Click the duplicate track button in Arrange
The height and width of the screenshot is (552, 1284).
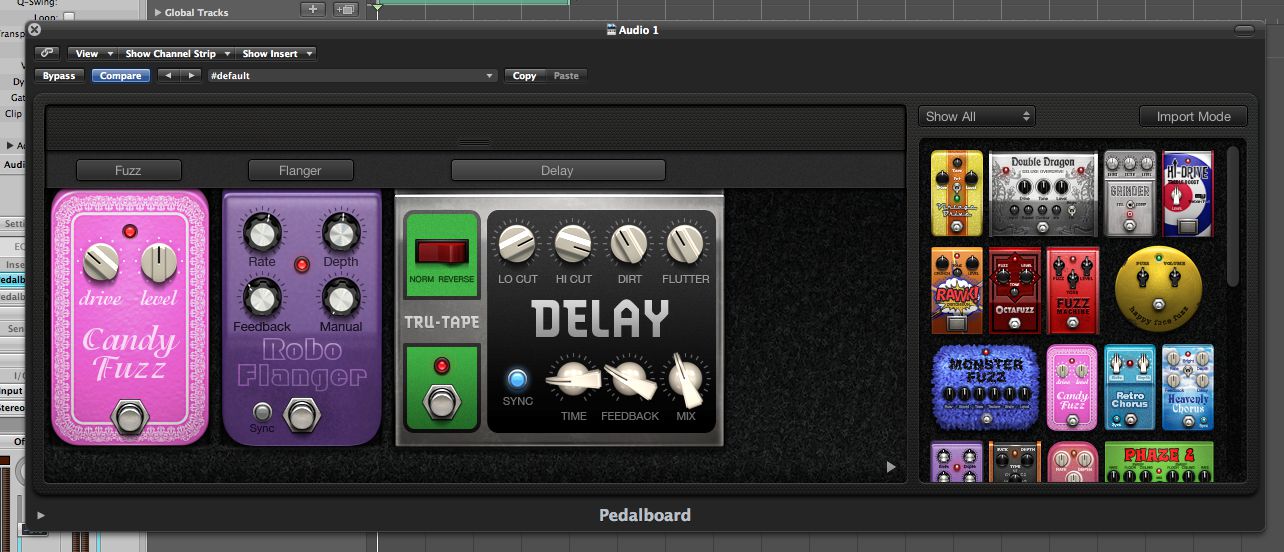coord(345,9)
